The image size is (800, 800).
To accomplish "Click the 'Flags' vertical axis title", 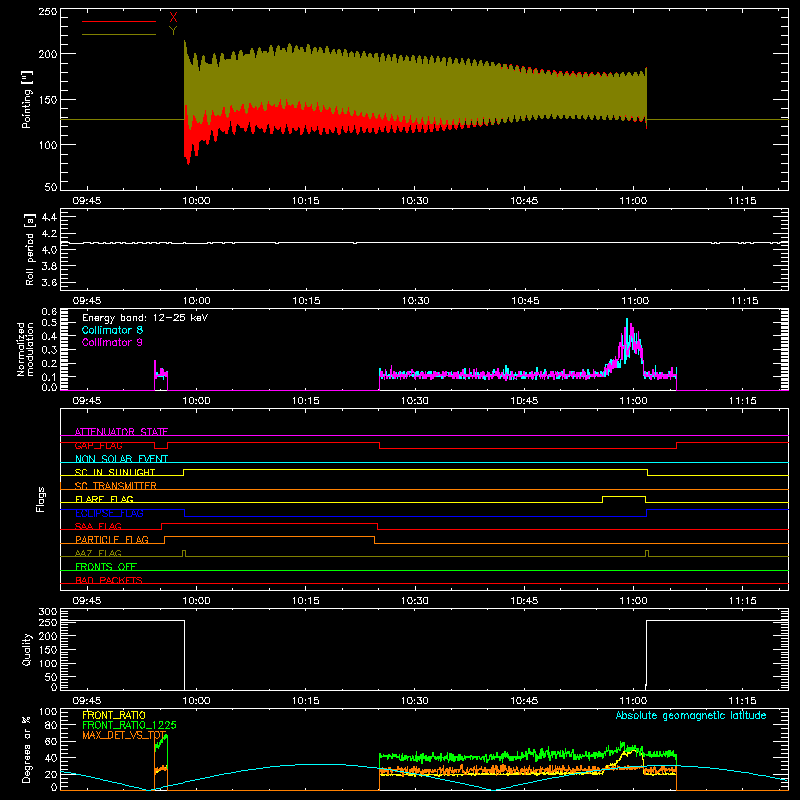I will (x=40, y=499).
